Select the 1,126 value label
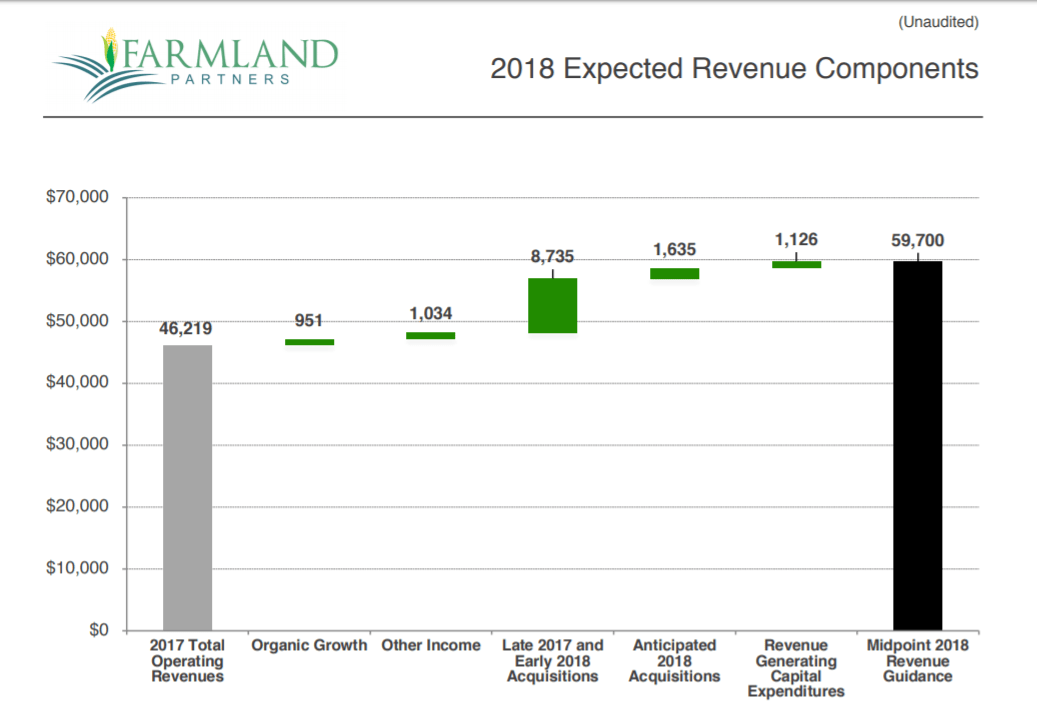The image size is (1037, 722). click(x=796, y=240)
